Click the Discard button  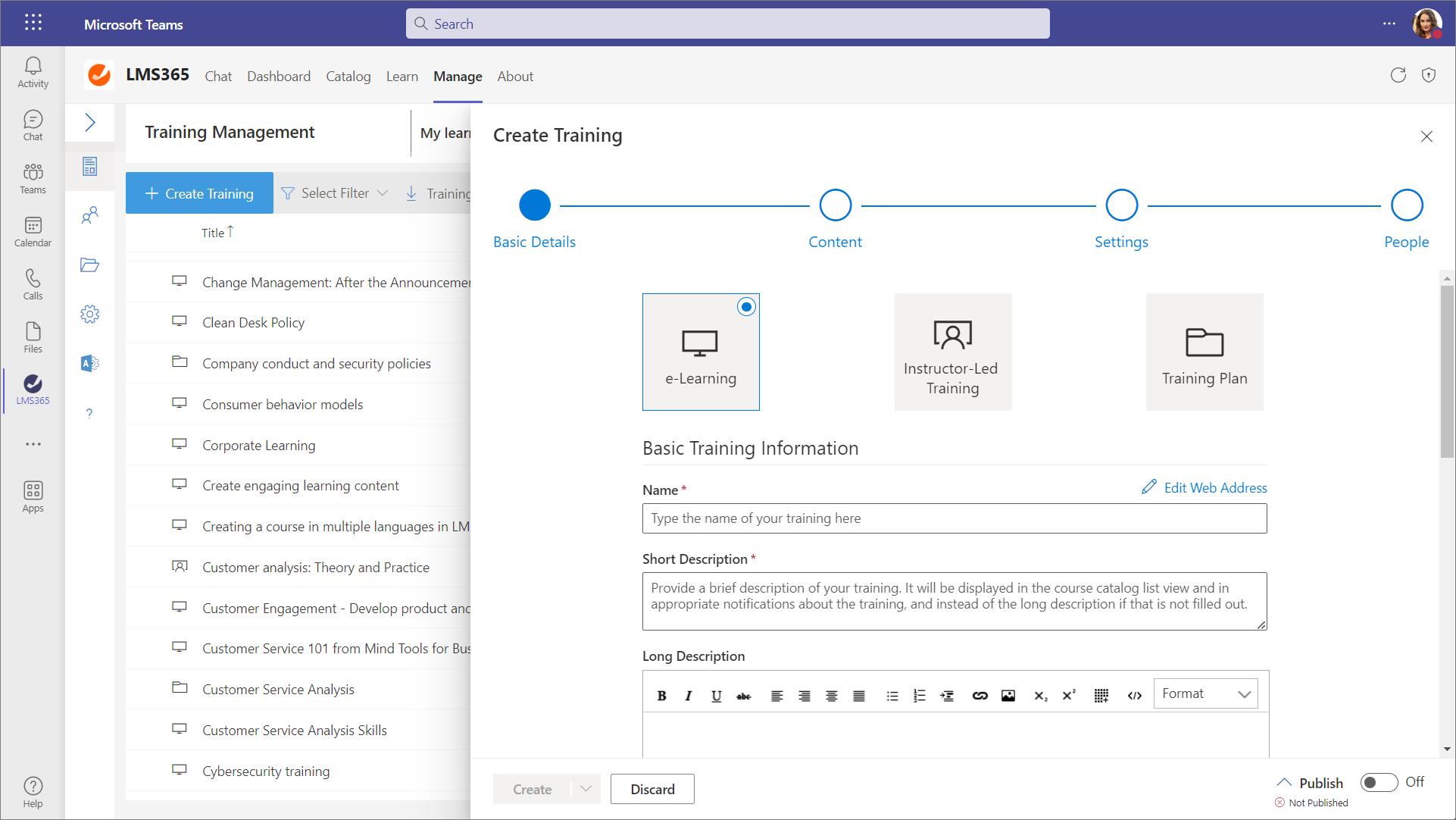pyautogui.click(x=652, y=789)
